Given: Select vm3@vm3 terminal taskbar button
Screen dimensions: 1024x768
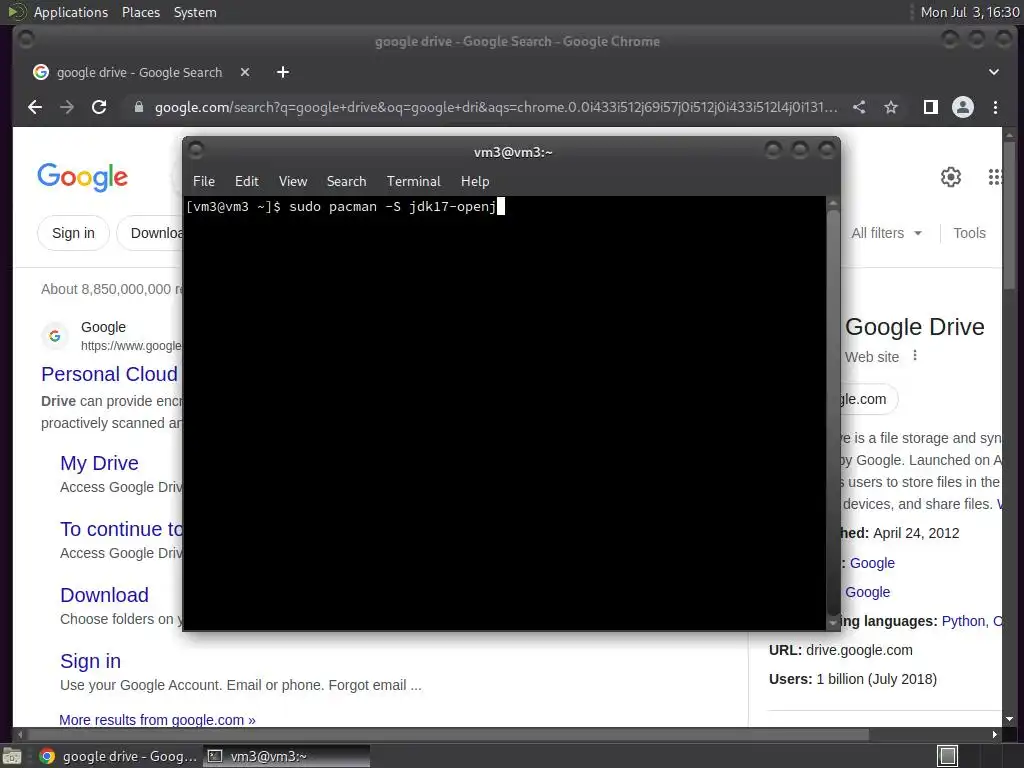Looking at the screenshot, I should tap(287, 756).
